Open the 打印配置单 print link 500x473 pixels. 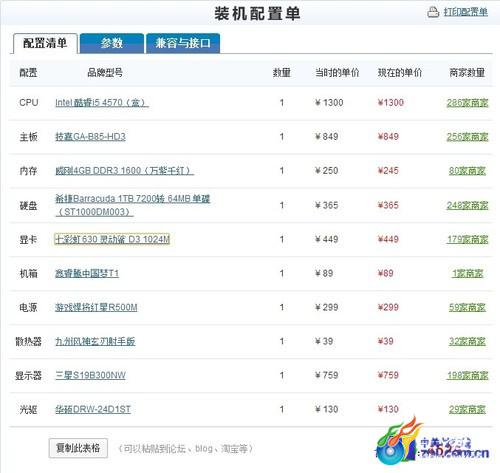coord(466,12)
